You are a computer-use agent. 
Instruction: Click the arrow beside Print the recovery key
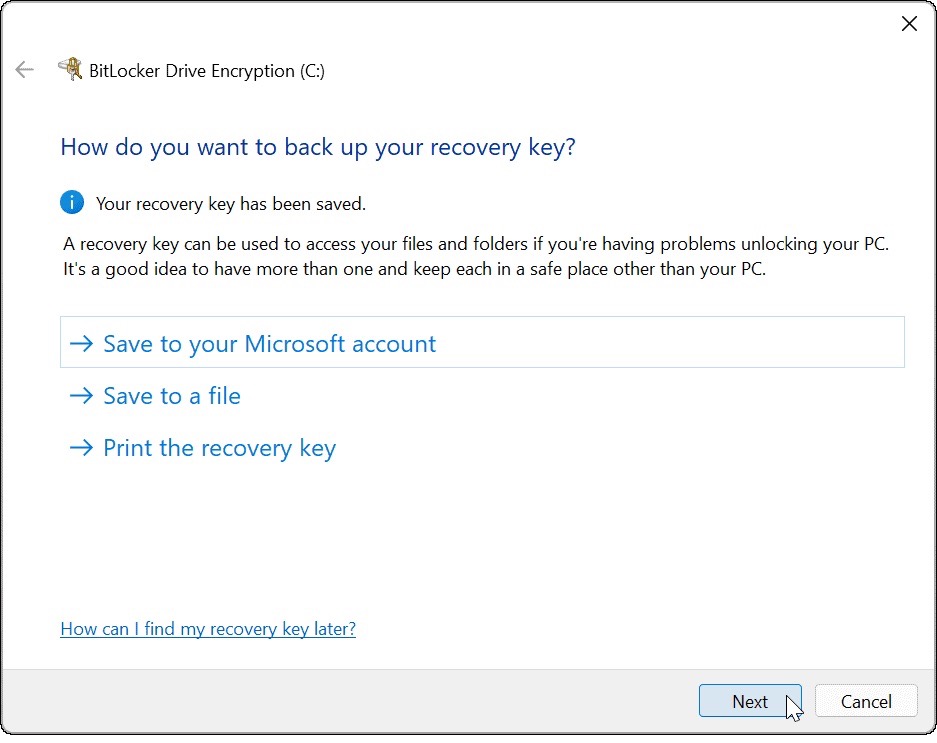tap(81, 448)
